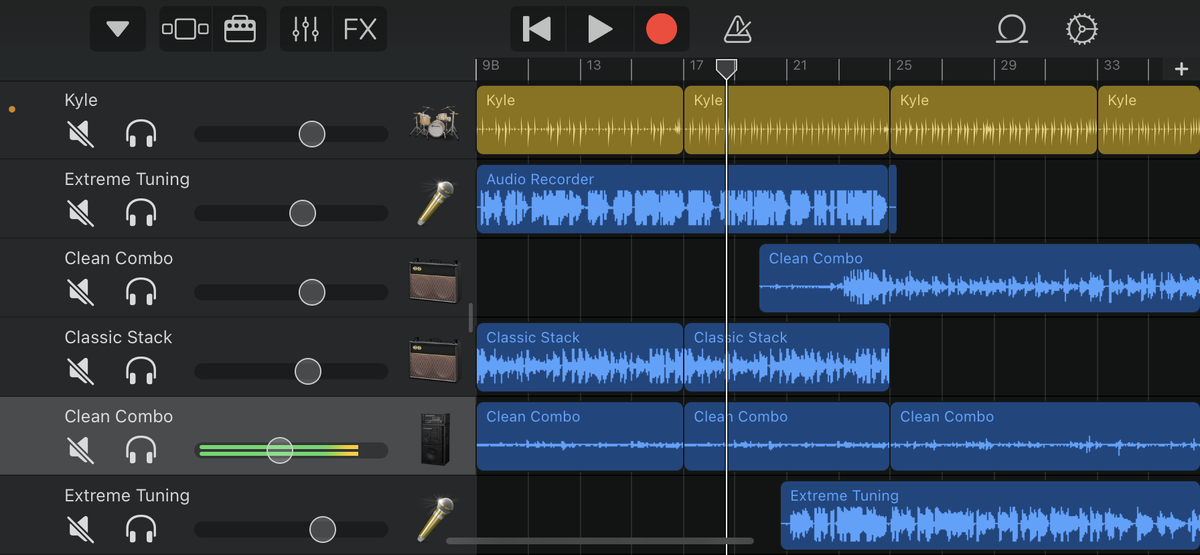1200x555 pixels.
Task: Mute the Clean Combo track above Classic Stack
Action: coord(80,292)
